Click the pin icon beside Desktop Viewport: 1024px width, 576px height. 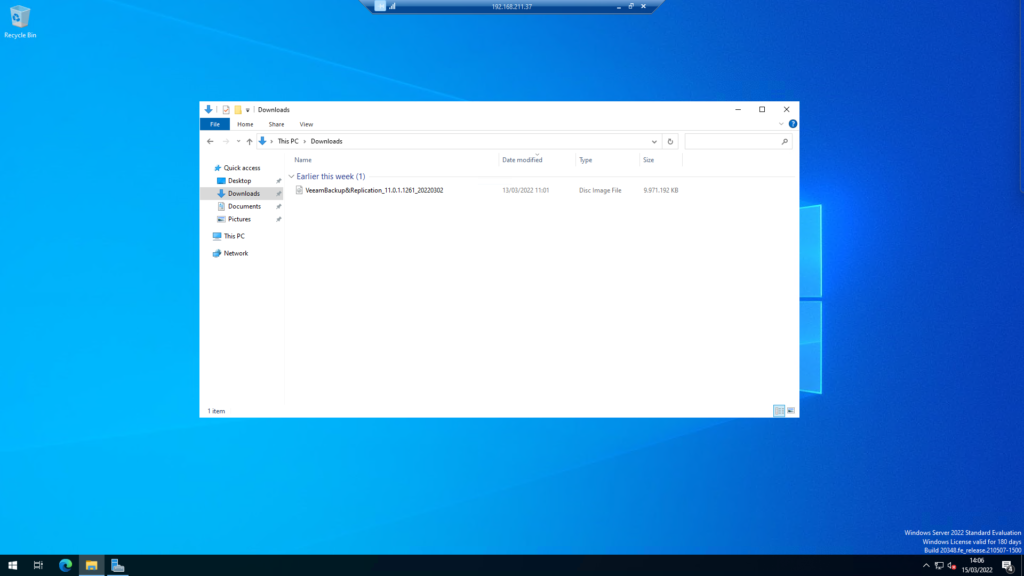pos(279,181)
